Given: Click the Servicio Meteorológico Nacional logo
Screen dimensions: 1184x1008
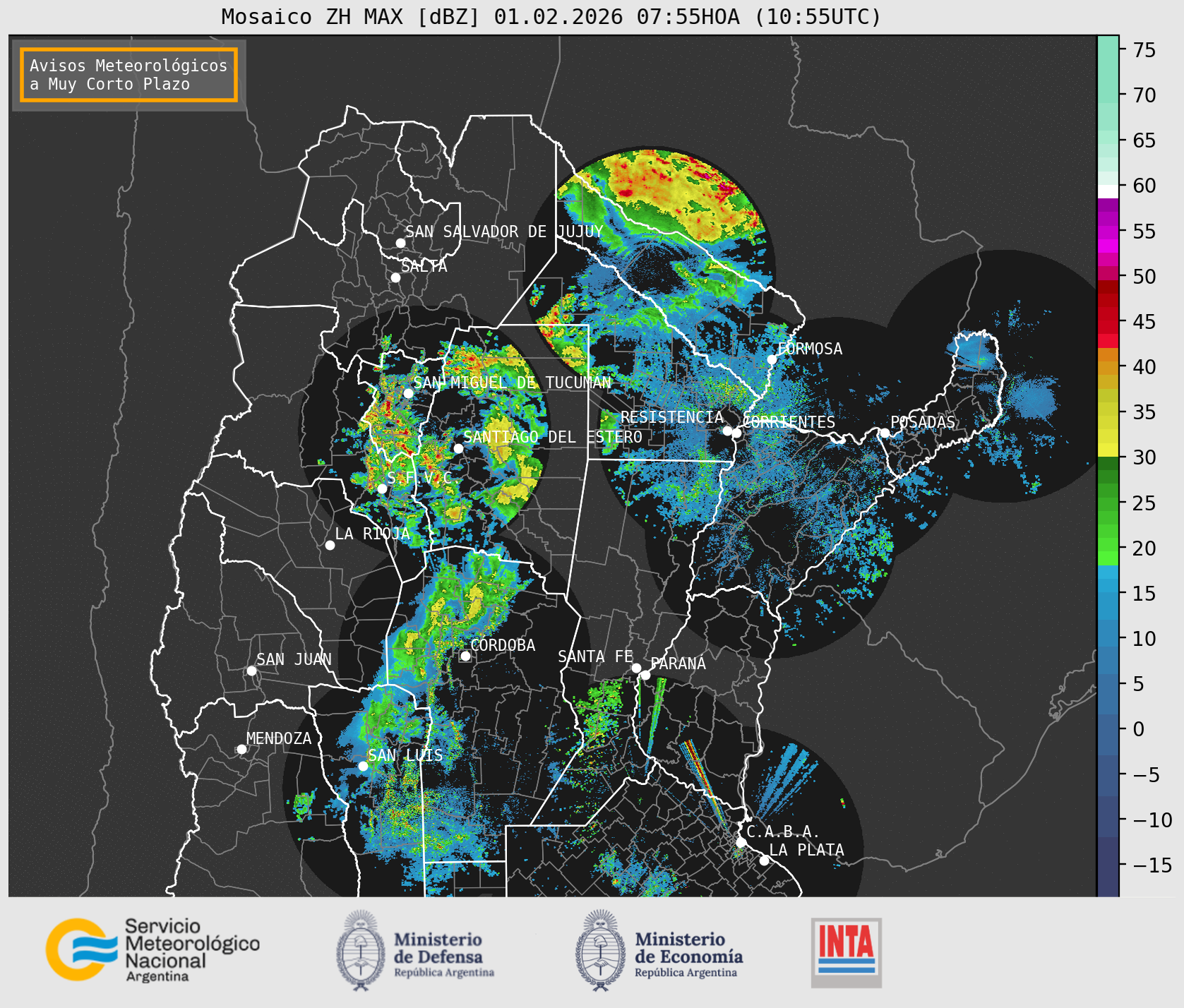Looking at the screenshot, I should pyautogui.click(x=153, y=949).
